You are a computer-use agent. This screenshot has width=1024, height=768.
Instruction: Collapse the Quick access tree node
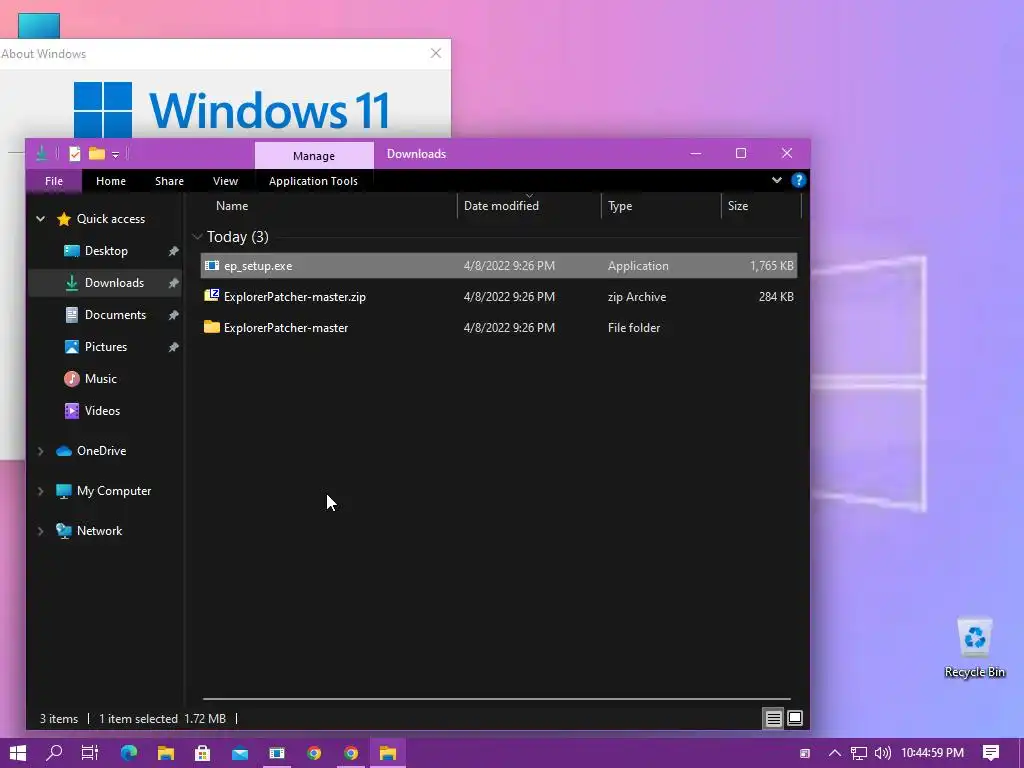[x=40, y=219]
